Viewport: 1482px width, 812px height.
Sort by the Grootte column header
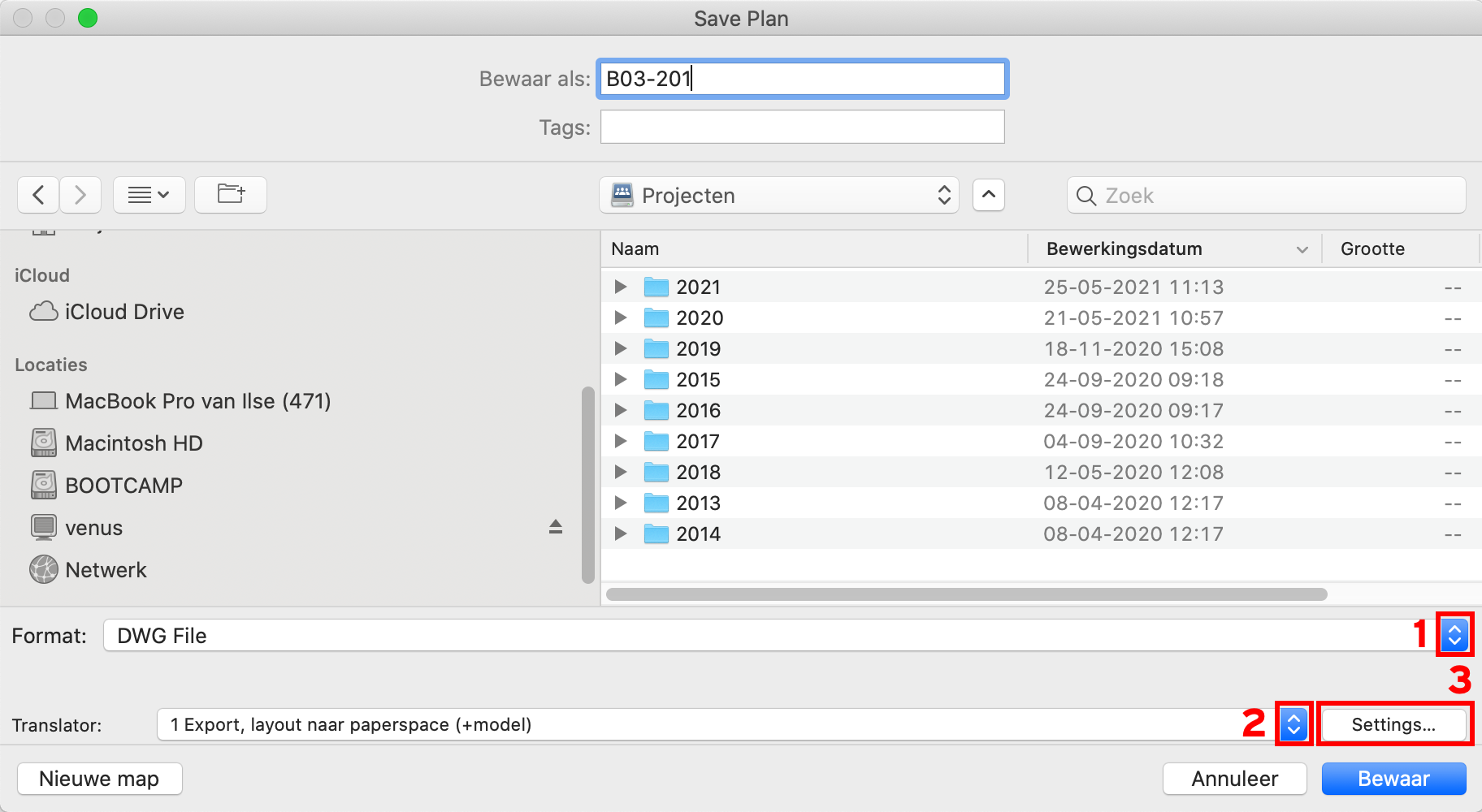[x=1401, y=248]
